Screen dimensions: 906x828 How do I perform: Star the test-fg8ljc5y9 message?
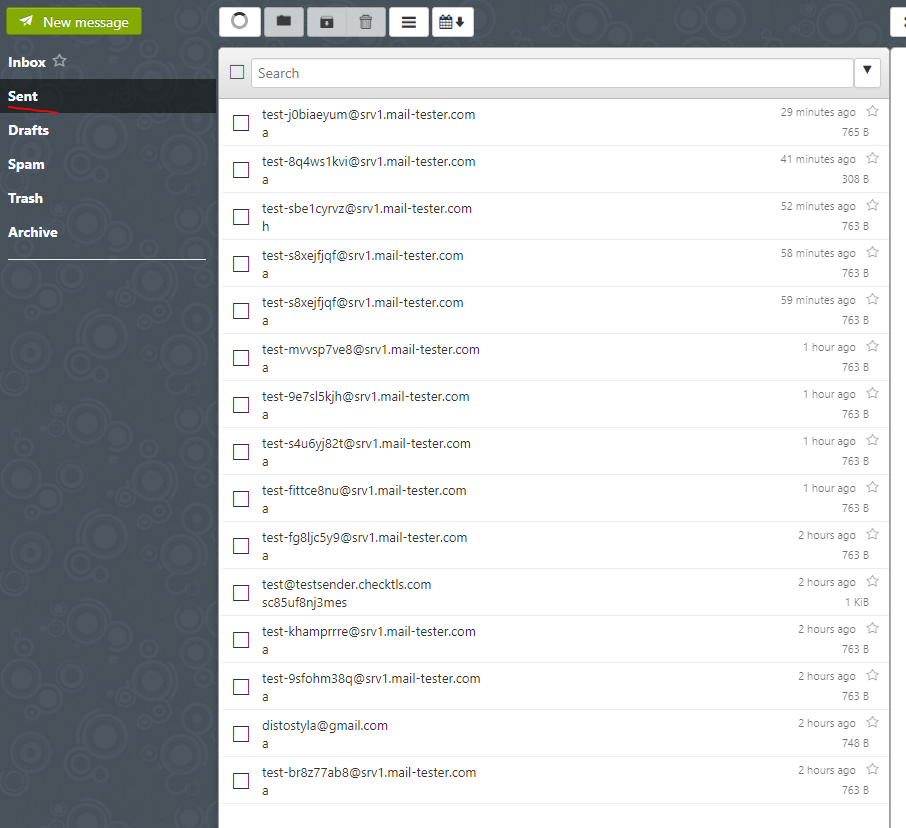(872, 534)
